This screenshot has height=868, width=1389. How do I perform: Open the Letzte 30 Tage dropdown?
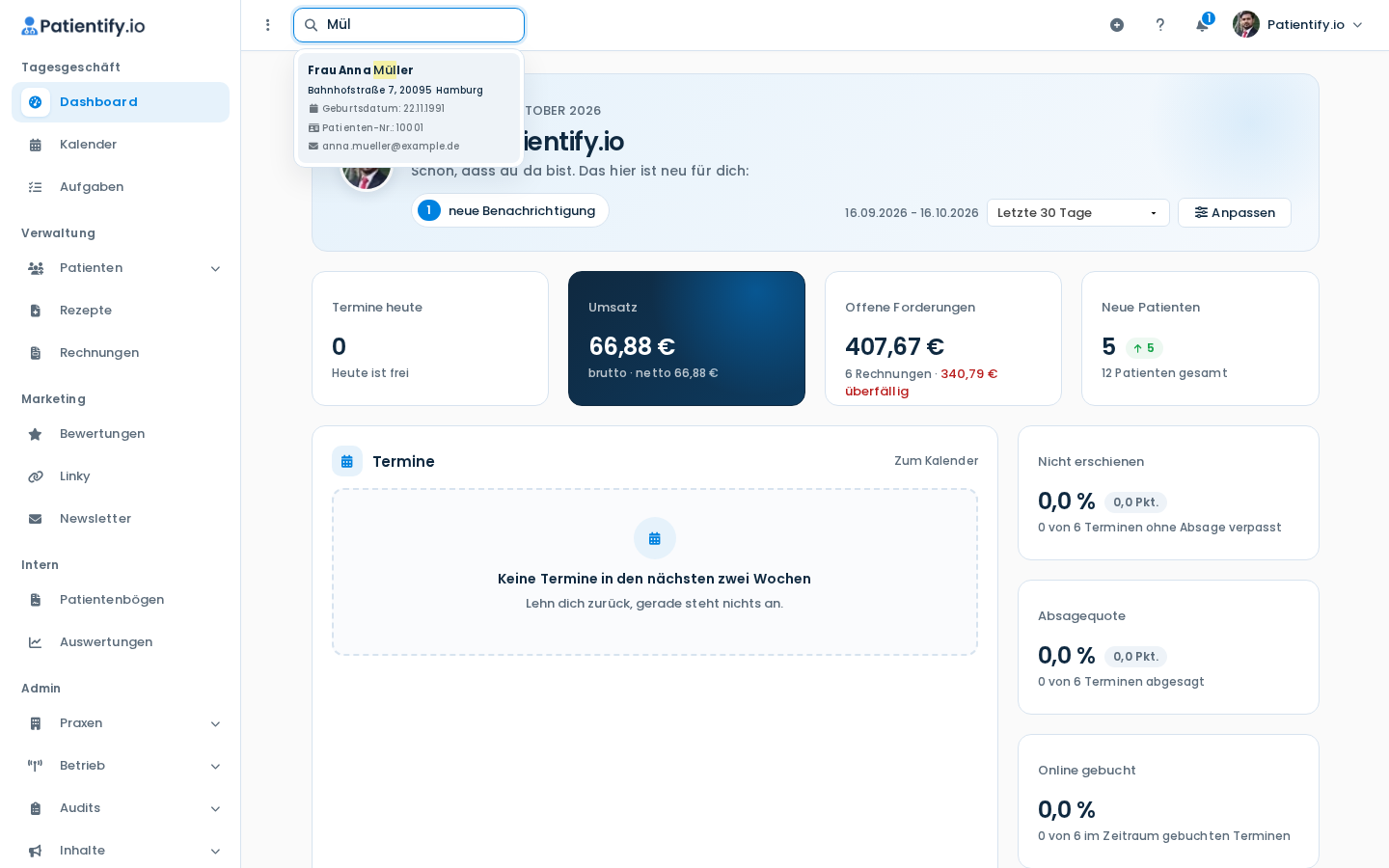pos(1077,213)
